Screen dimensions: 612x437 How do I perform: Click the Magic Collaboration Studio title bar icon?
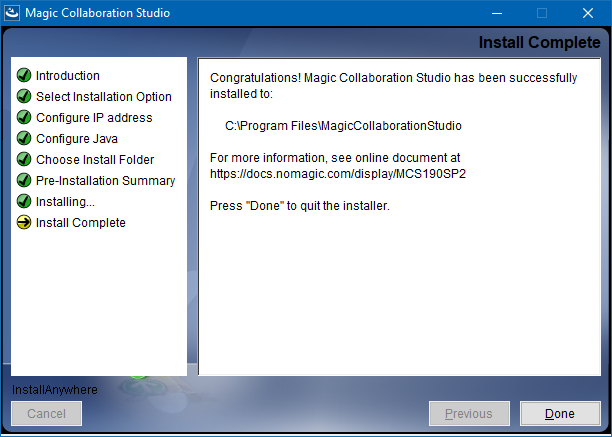(12, 13)
